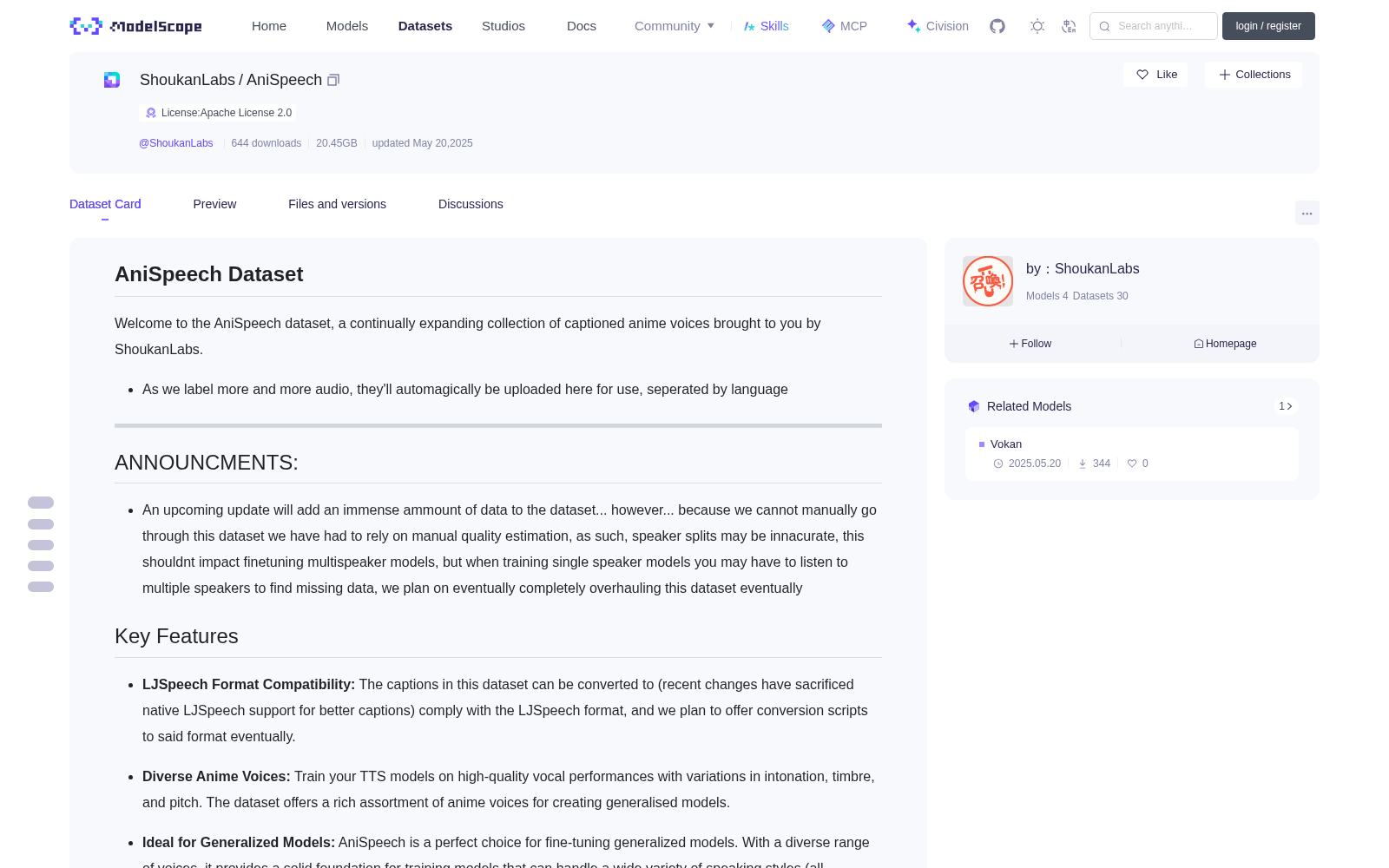Click the 'Models 4' count text
Screen dimensions: 1389x868
(1047, 296)
